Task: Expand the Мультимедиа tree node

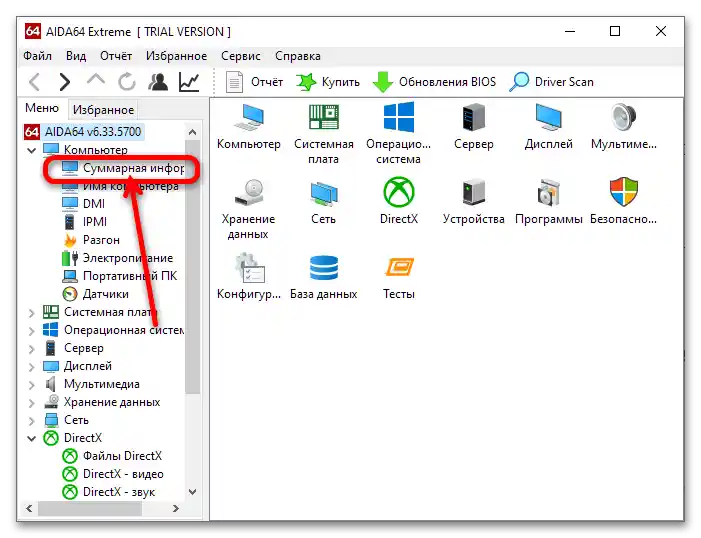Action: pos(31,385)
